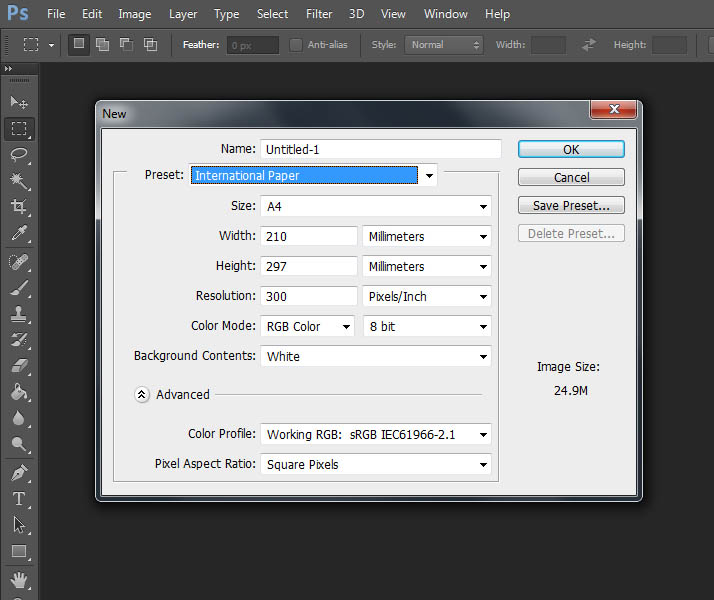Viewport: 714px width, 600px height.
Task: Open the Size dropdown showing A4
Action: click(376, 206)
